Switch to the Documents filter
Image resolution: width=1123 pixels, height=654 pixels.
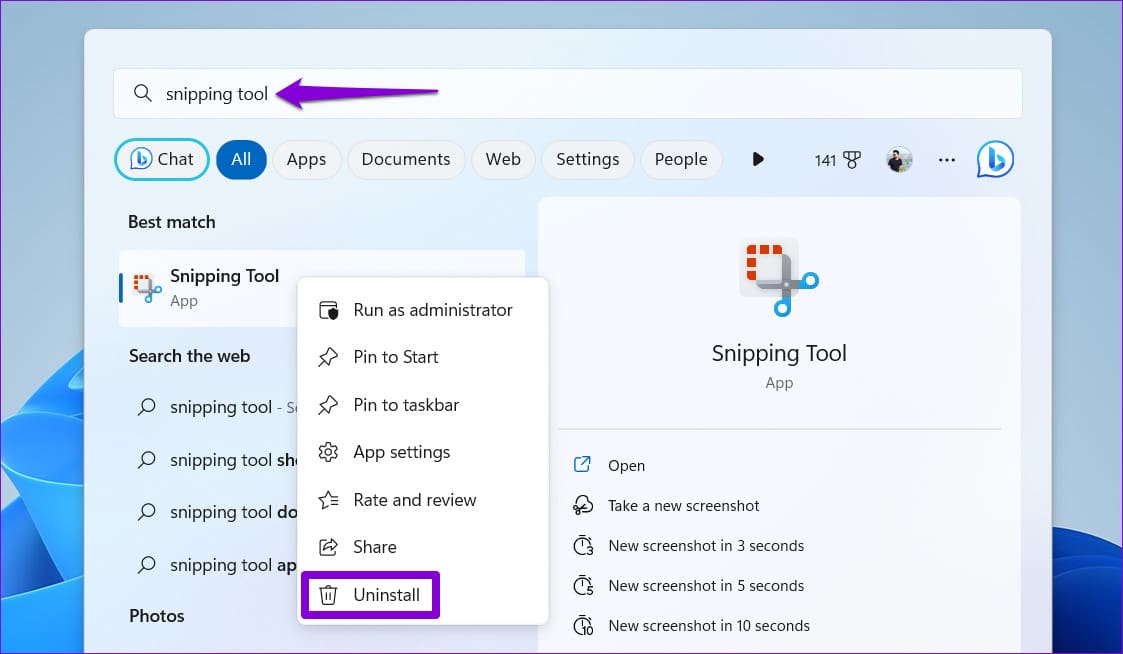coord(406,159)
